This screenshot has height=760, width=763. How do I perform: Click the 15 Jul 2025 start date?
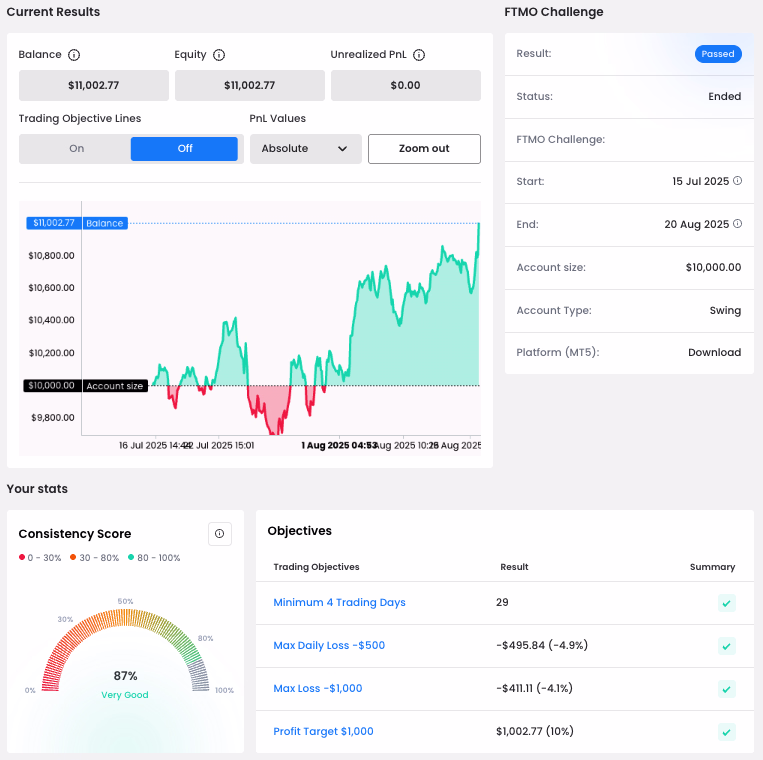pos(700,181)
